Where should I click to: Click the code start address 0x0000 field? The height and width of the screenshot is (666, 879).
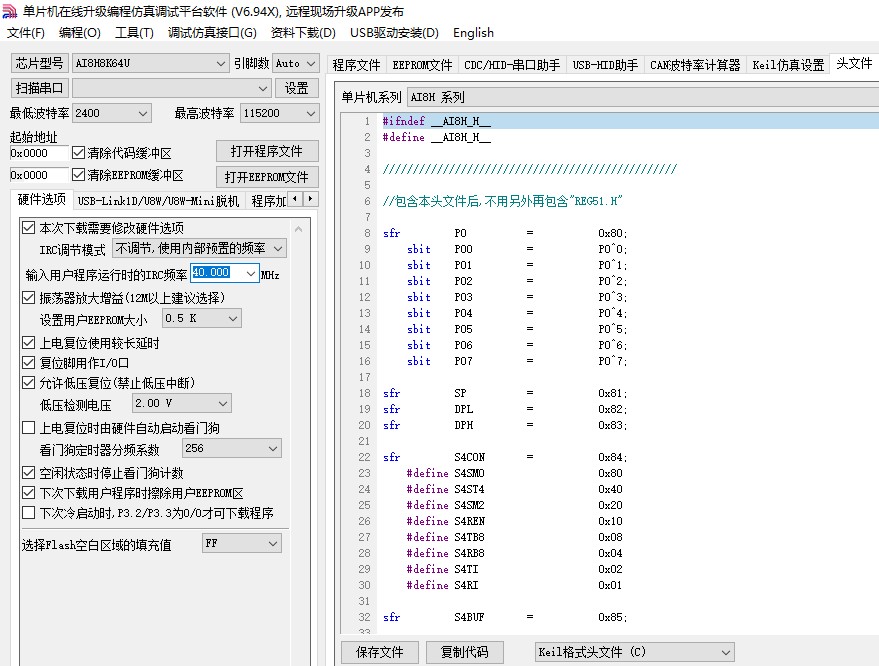coord(39,153)
